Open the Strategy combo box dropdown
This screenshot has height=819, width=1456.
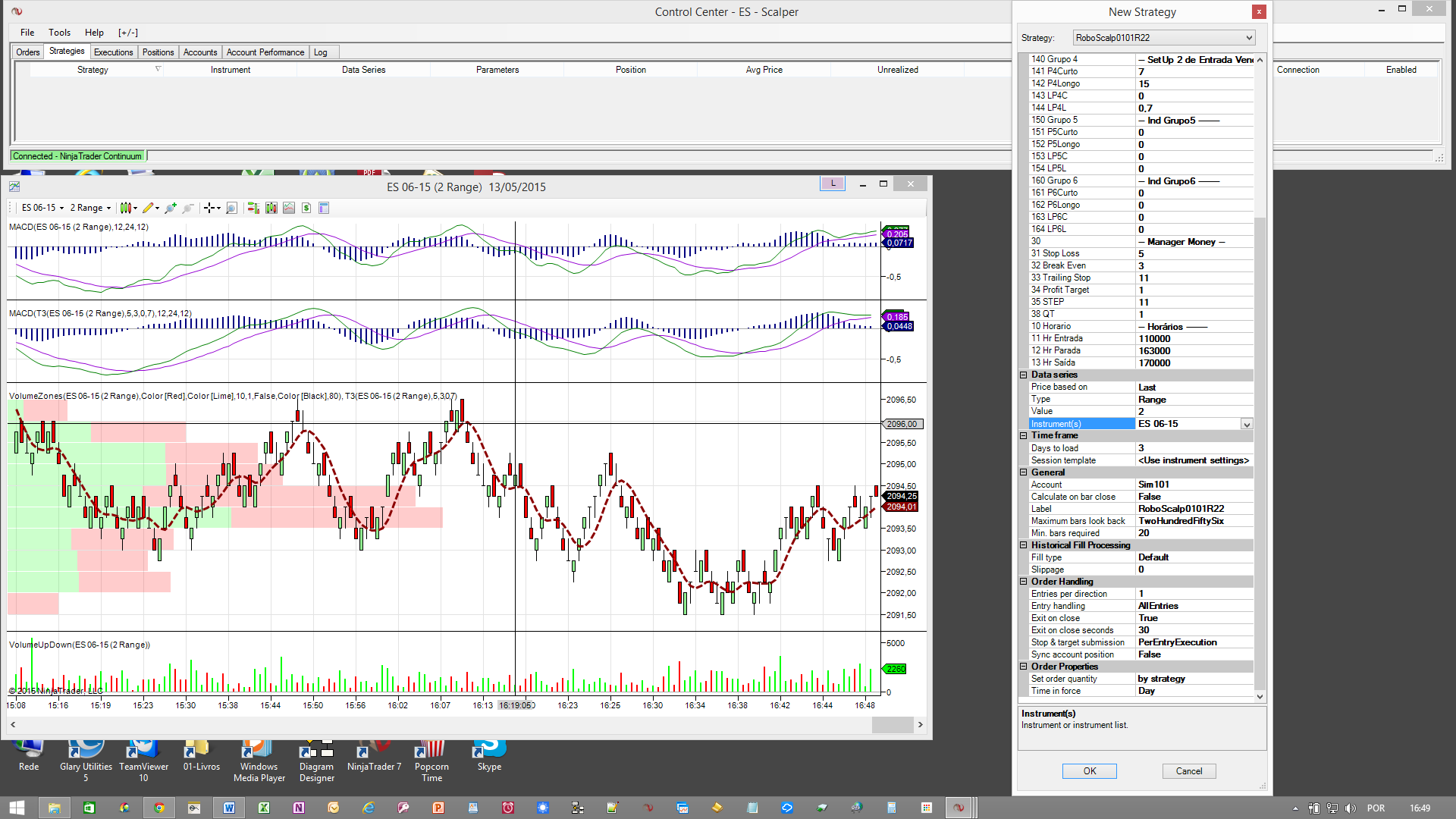tap(1248, 38)
